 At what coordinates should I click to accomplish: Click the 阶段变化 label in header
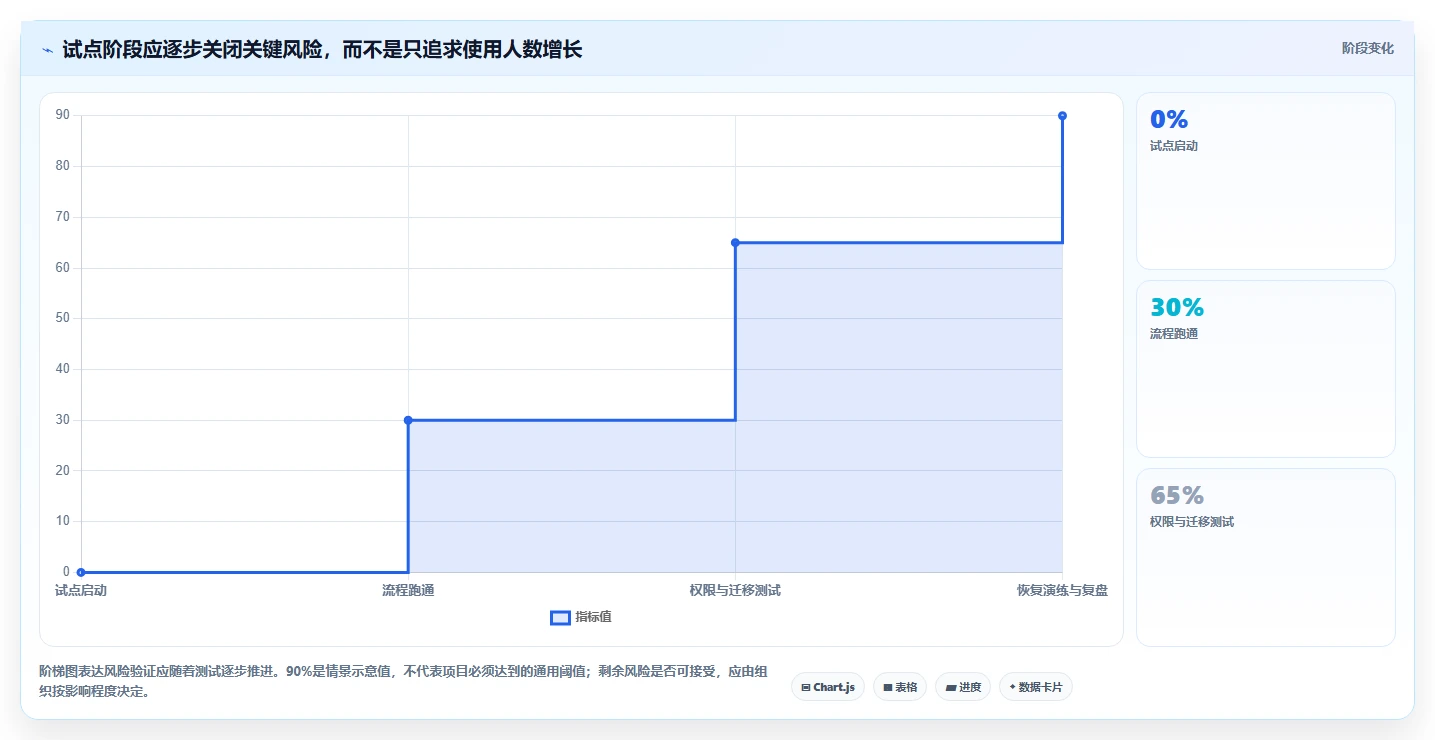[1367, 48]
